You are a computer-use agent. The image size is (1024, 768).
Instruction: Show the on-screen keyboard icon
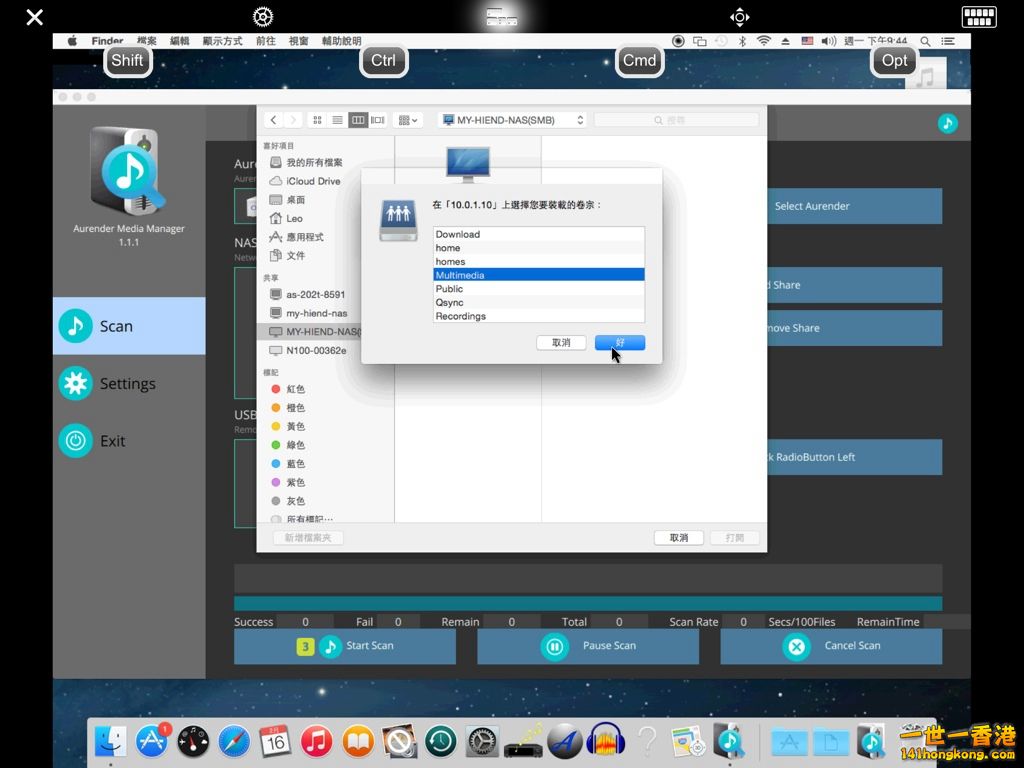click(x=978, y=16)
